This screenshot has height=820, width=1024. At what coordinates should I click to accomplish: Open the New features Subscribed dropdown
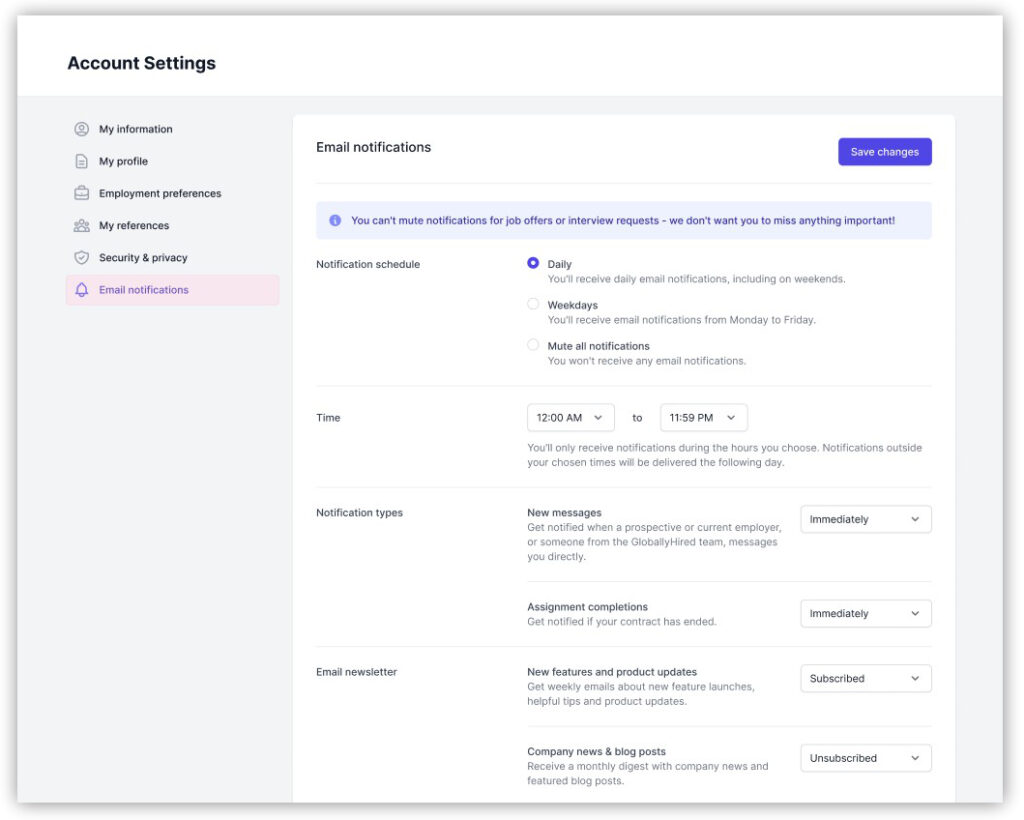(865, 679)
